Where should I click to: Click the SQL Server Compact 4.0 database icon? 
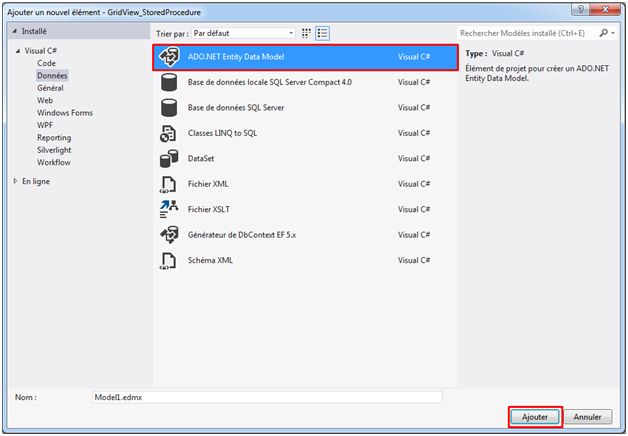point(169,82)
